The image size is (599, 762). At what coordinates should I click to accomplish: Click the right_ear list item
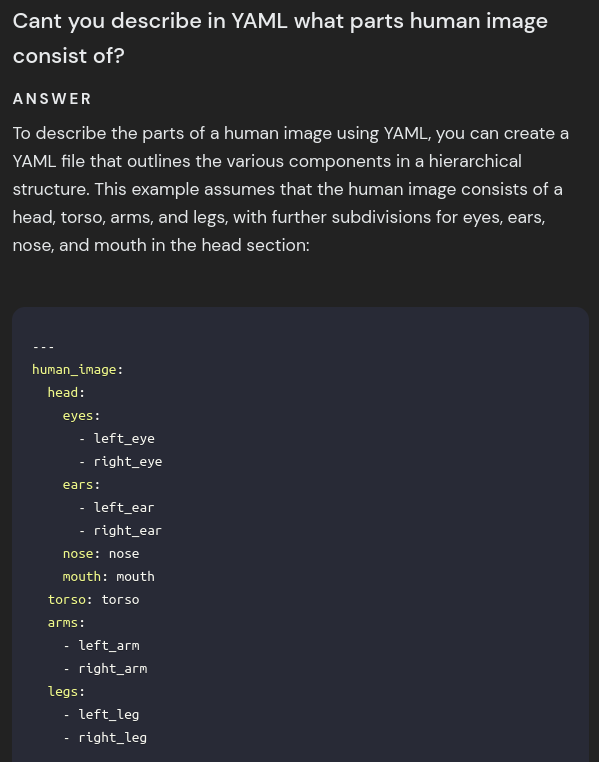point(120,531)
